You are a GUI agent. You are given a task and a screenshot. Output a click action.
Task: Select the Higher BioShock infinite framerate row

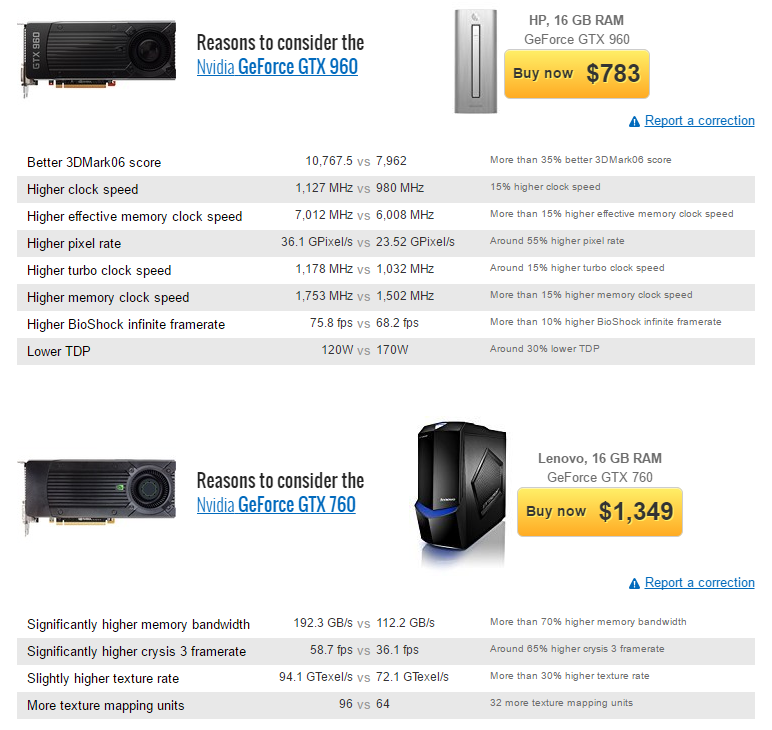(x=385, y=324)
